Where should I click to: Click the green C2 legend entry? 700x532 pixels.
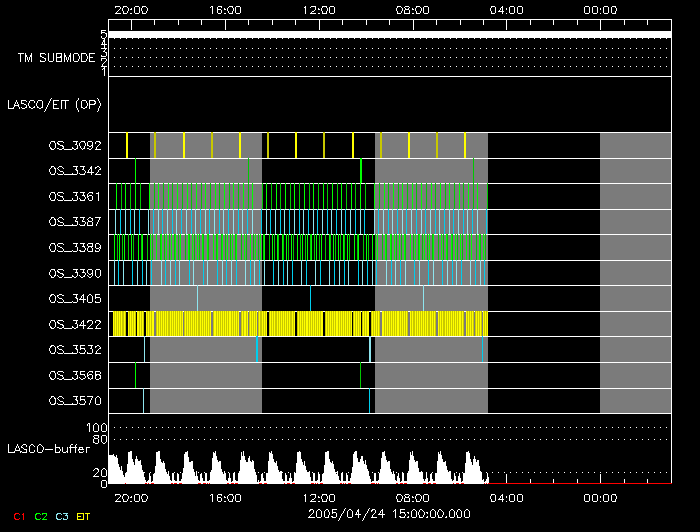click(40, 517)
